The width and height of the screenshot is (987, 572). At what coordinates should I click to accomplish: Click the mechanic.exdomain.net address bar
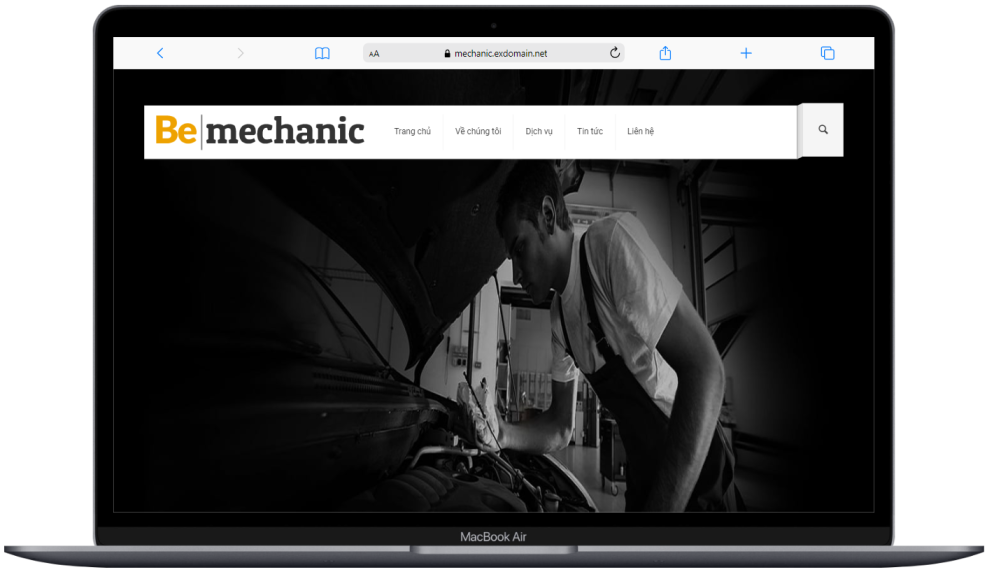click(494, 53)
